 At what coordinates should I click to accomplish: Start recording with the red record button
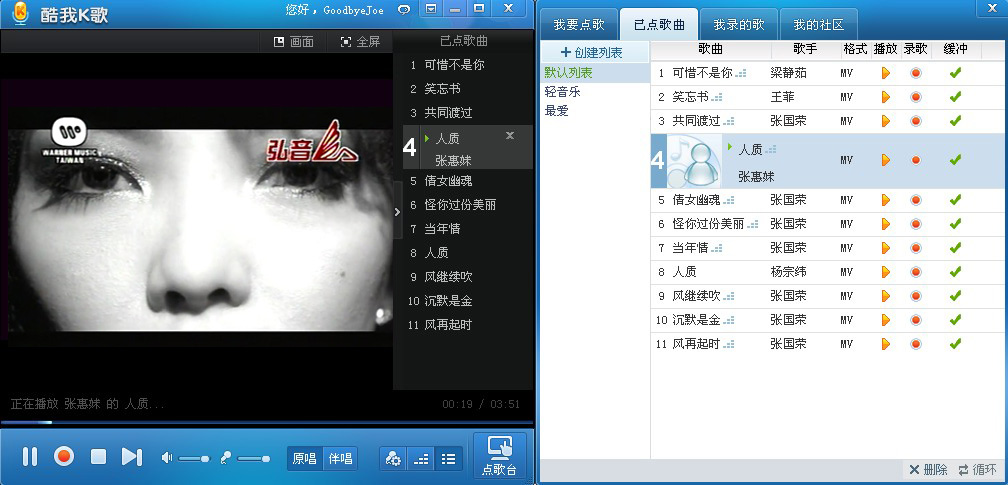pyautogui.click(x=64, y=457)
